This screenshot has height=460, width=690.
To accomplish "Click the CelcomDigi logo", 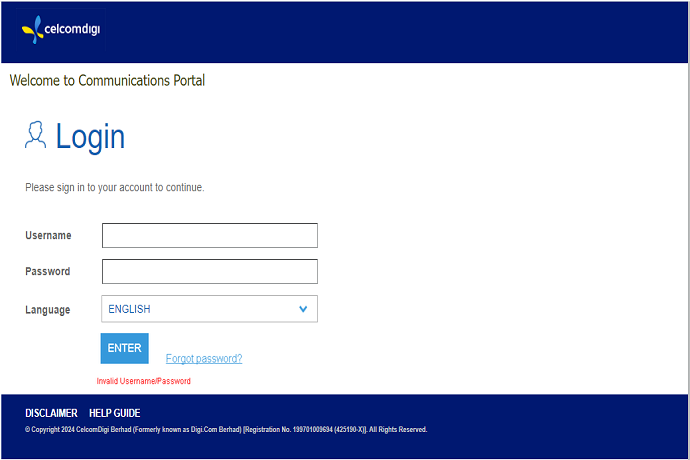I will tap(61, 29).
